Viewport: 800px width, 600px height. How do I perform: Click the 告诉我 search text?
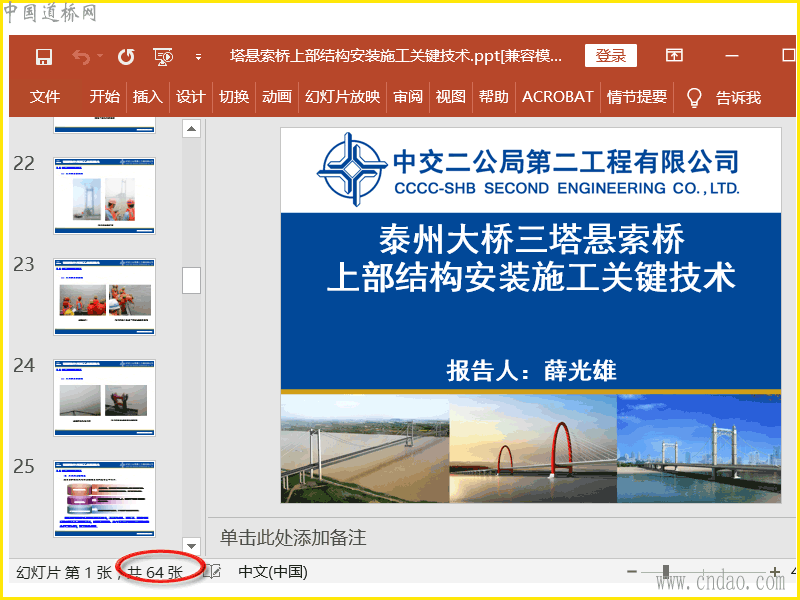(x=738, y=97)
